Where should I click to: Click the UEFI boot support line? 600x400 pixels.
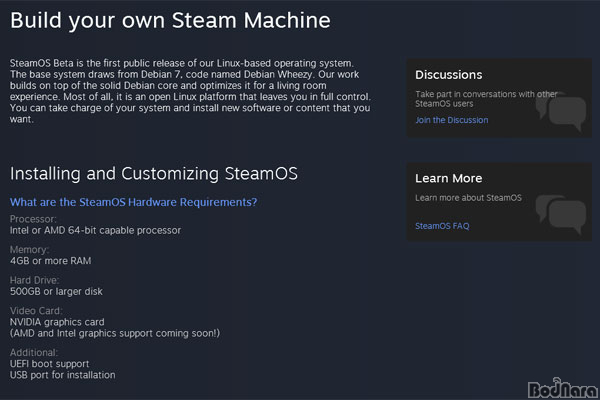point(49,364)
